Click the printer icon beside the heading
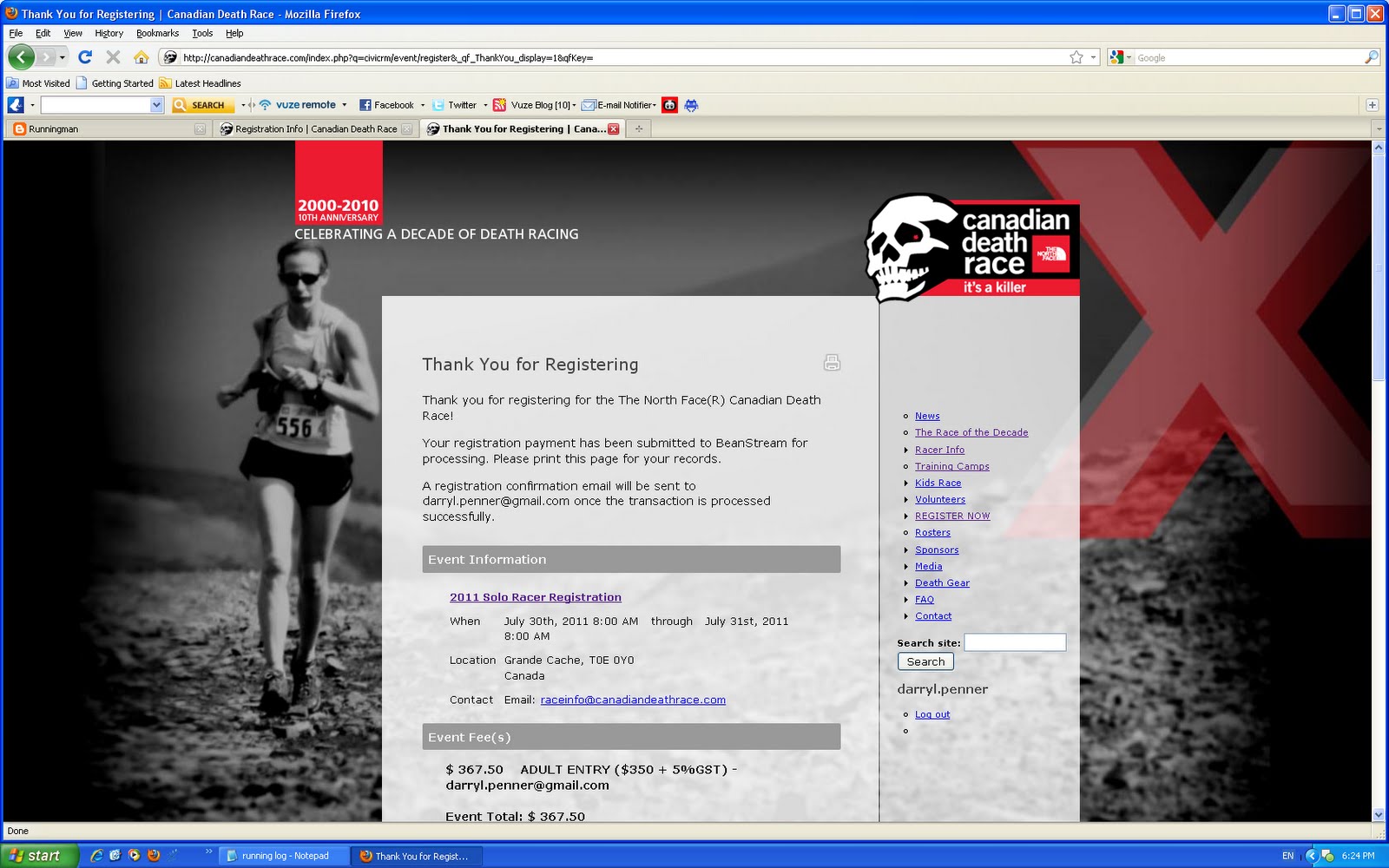Viewport: 1389px width, 868px height. point(832,363)
